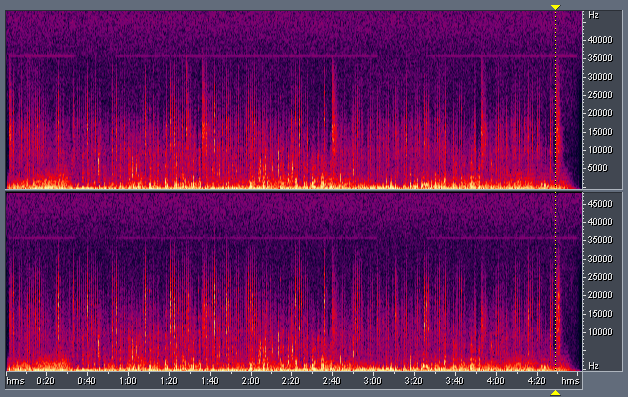This screenshot has height=397, width=628.
Task: Click the 2:40 mark on the time ruler
Action: pyautogui.click(x=332, y=381)
